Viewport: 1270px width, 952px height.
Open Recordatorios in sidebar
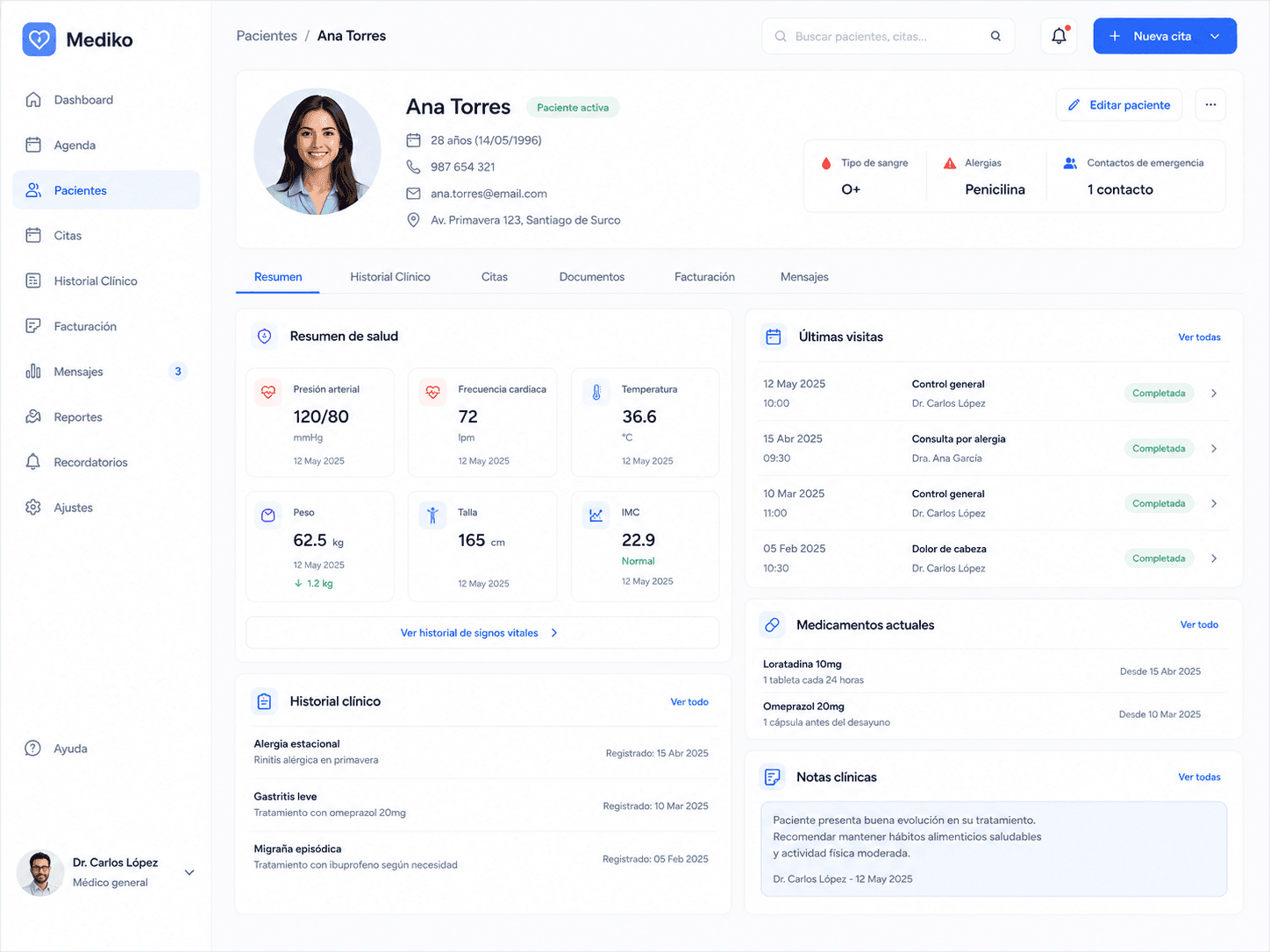pyautogui.click(x=106, y=462)
